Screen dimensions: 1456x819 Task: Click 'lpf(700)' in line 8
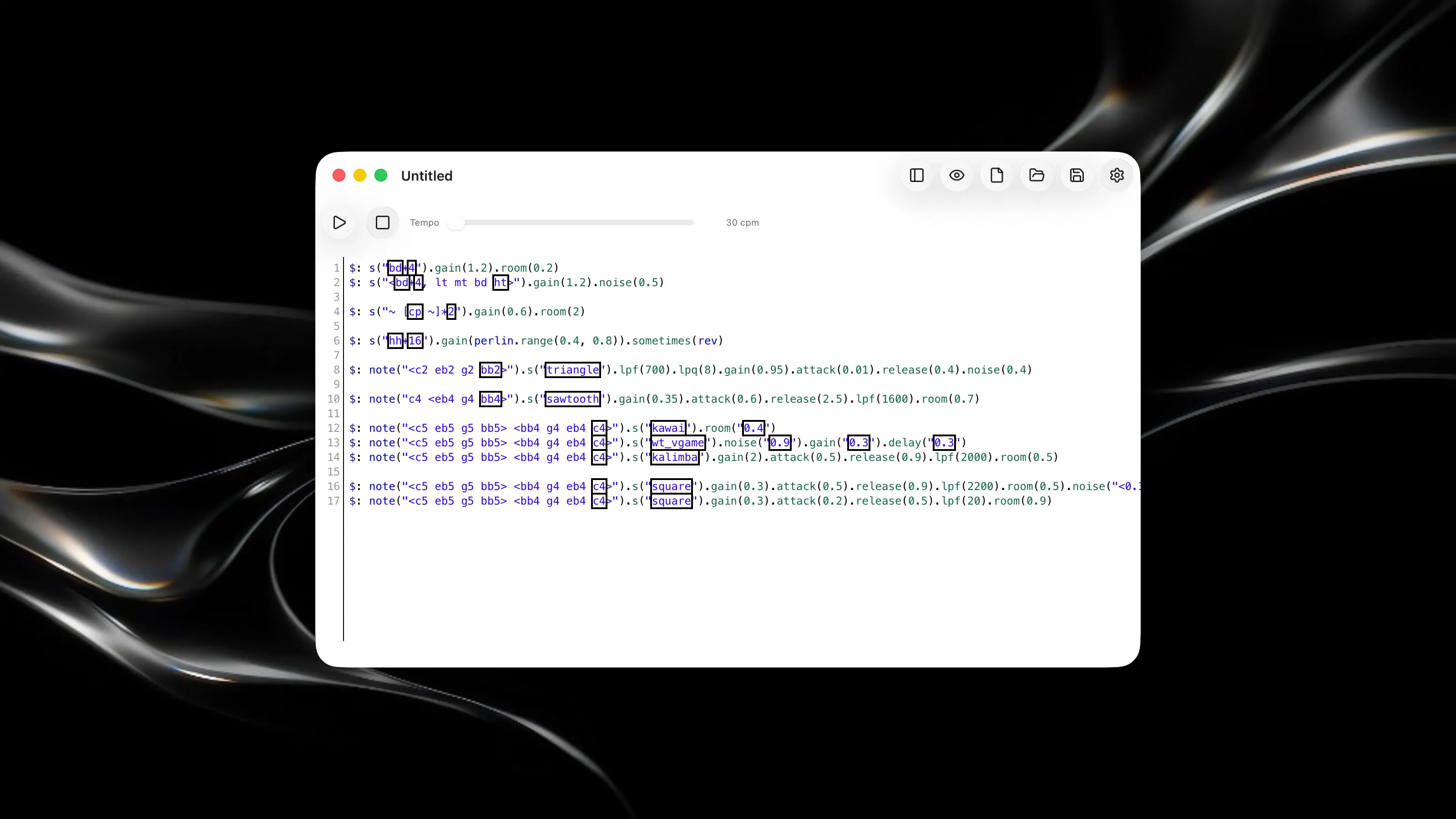click(645, 370)
